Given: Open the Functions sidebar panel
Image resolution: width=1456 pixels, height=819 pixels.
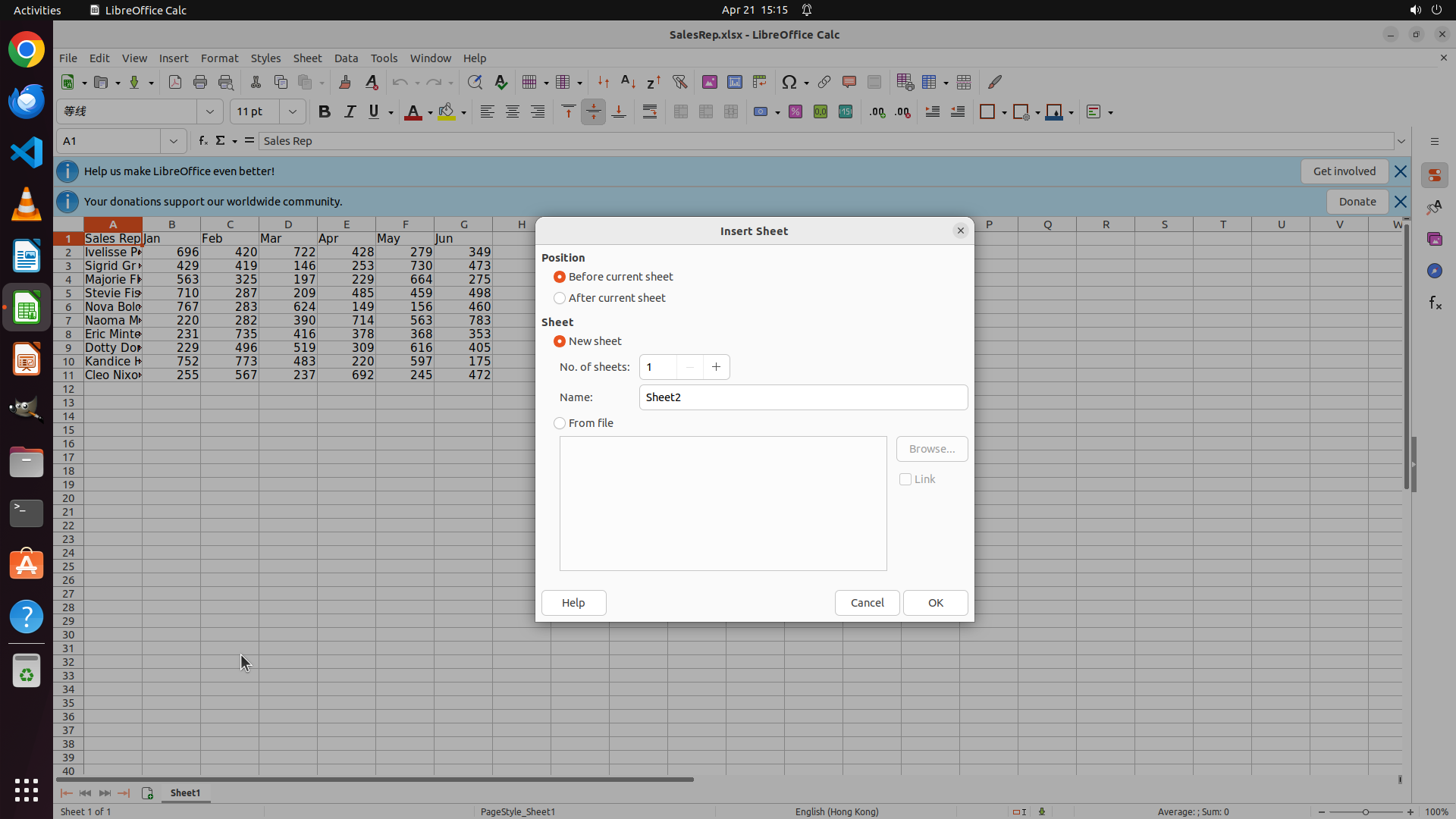Looking at the screenshot, I should click(x=1435, y=303).
